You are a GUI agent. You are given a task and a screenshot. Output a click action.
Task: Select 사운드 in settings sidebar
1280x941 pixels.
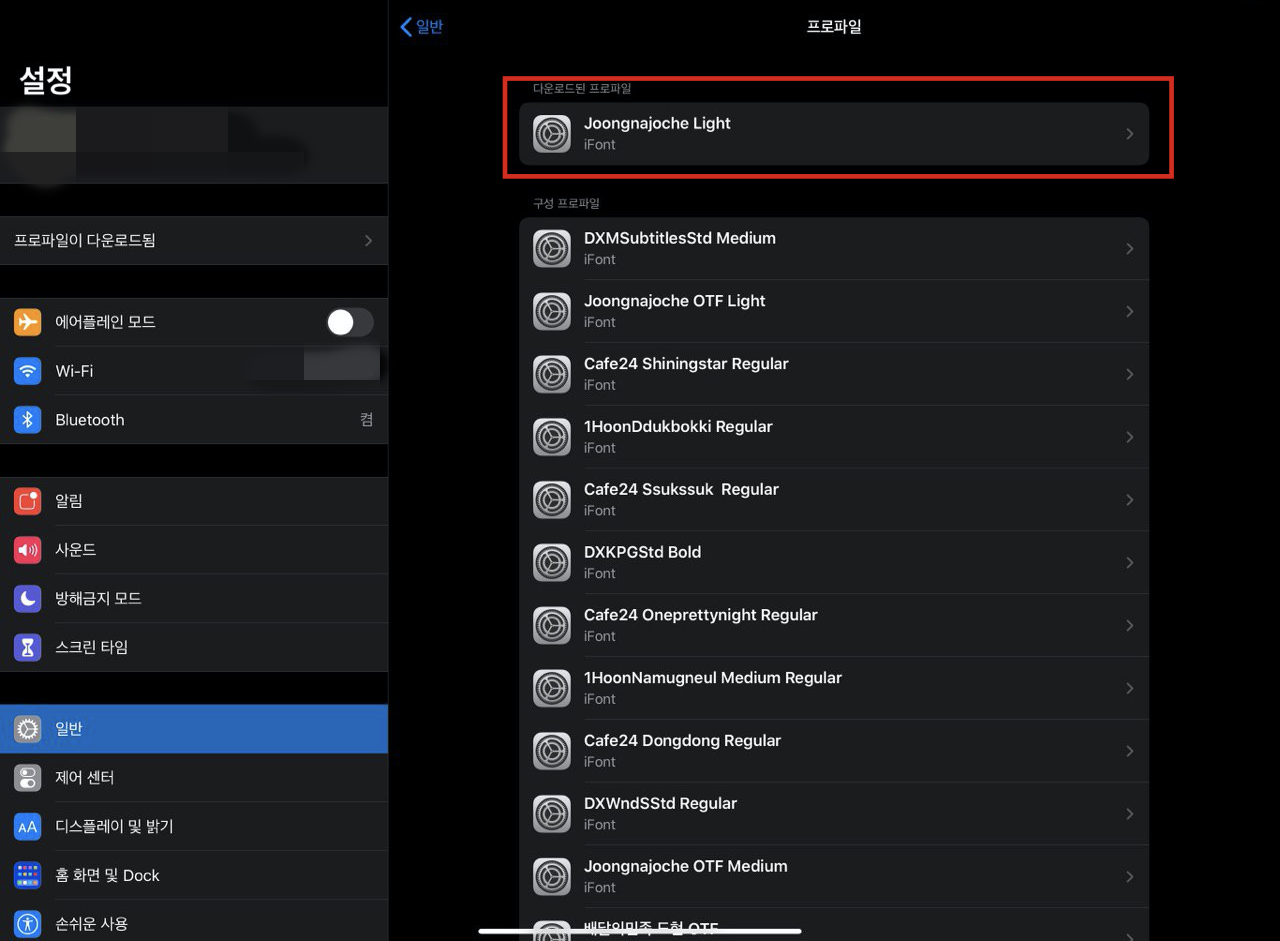tap(194, 550)
